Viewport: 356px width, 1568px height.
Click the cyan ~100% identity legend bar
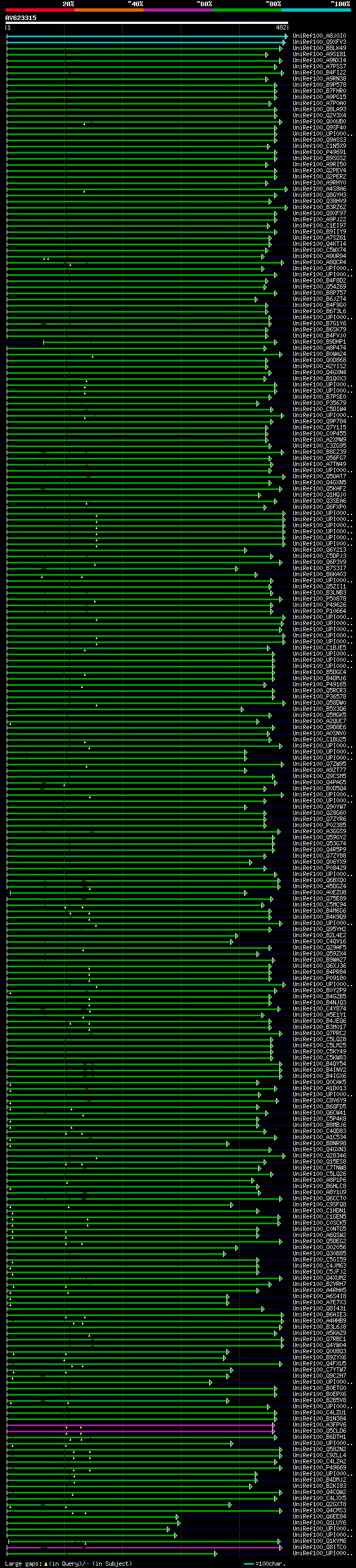point(316,10)
